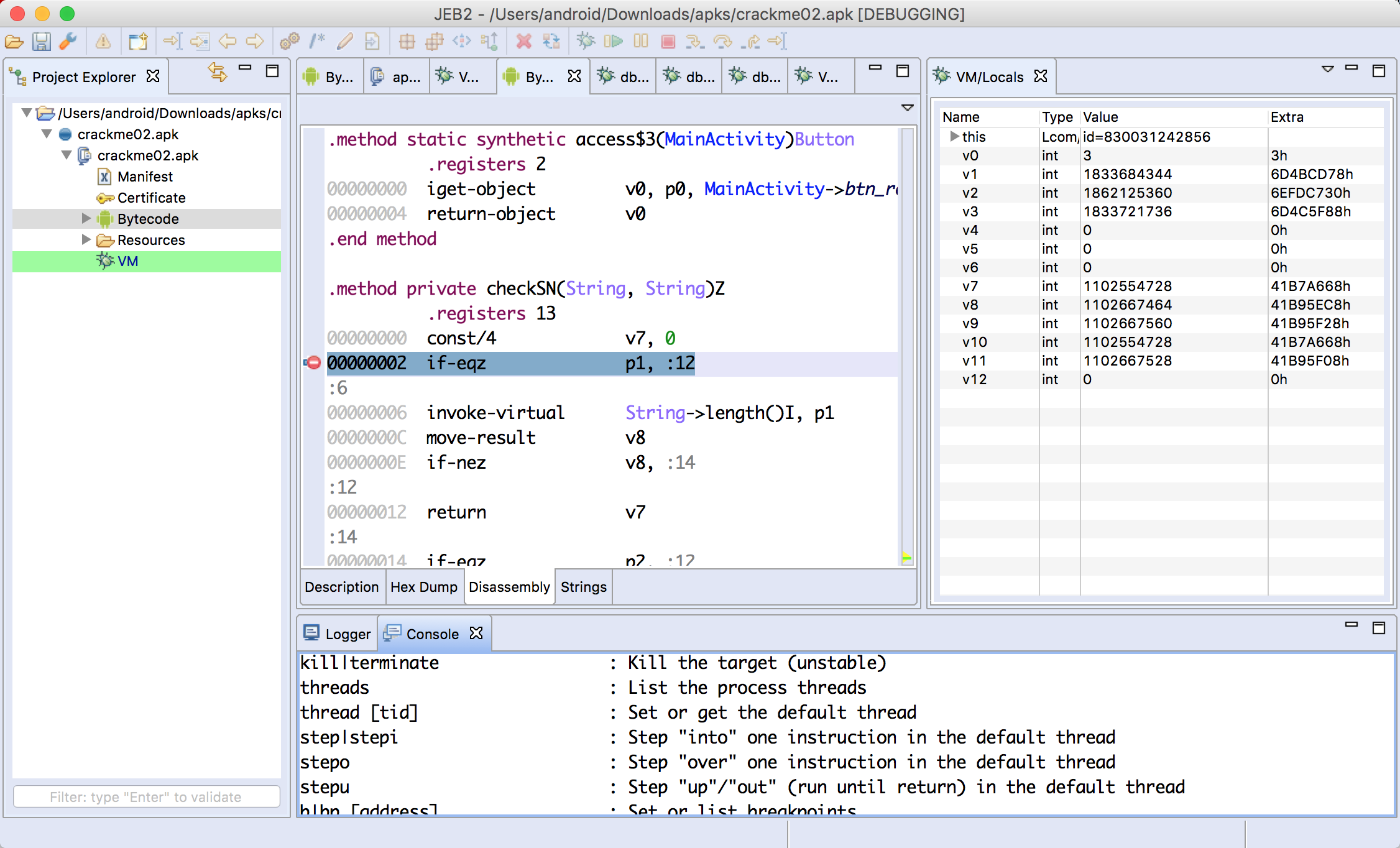Click the Project Explorer filter input field
This screenshot has width=1400, height=848.
coord(146,796)
